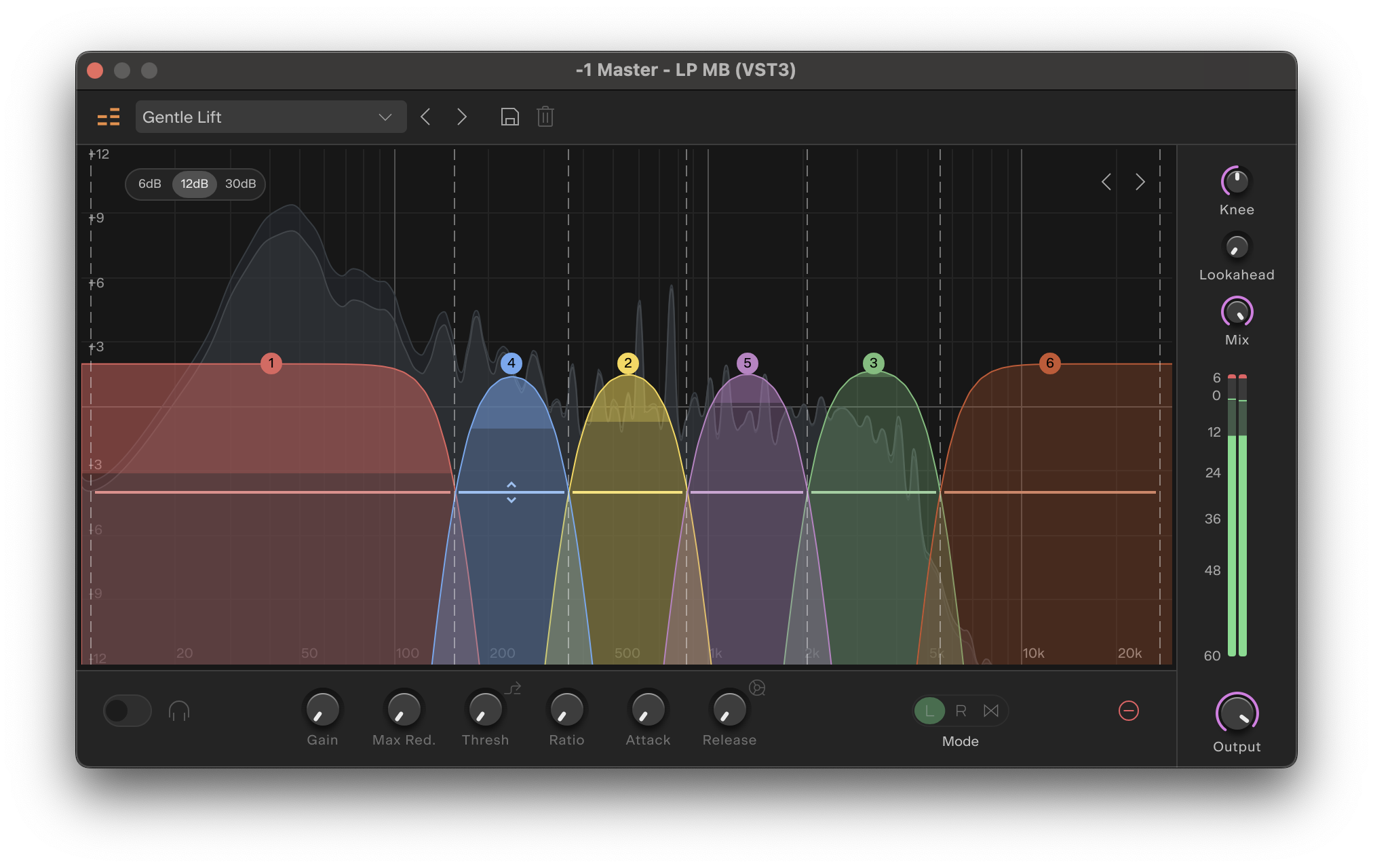Image resolution: width=1373 pixels, height=868 pixels.
Task: Click the output level meter
Action: point(1237,515)
